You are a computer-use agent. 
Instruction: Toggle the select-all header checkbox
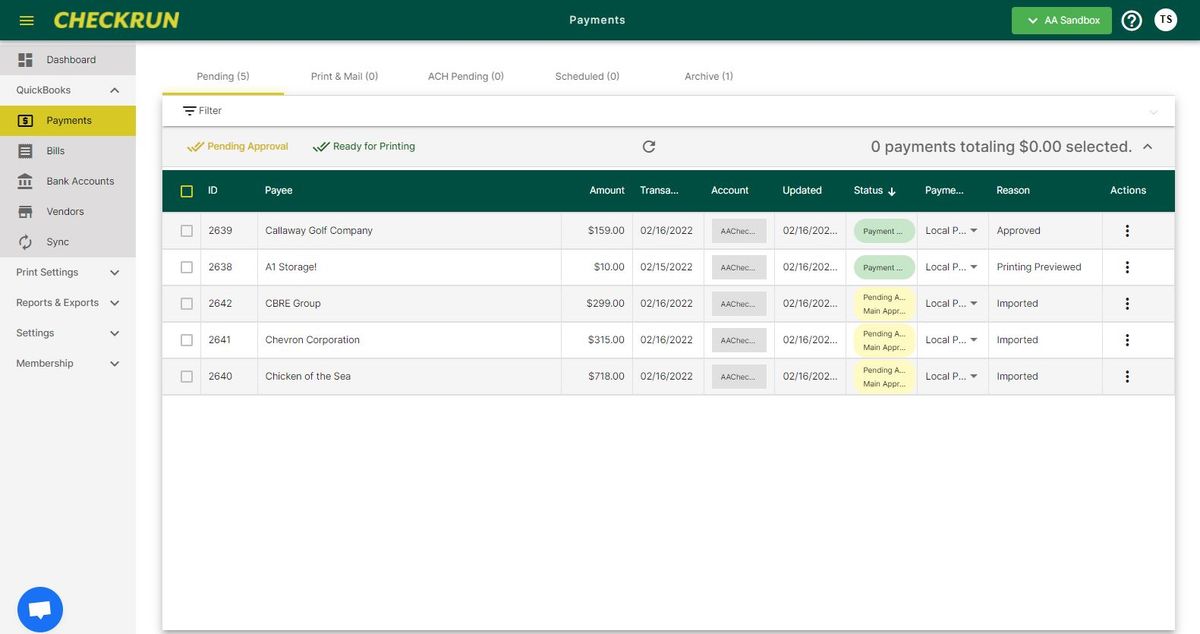(x=187, y=191)
